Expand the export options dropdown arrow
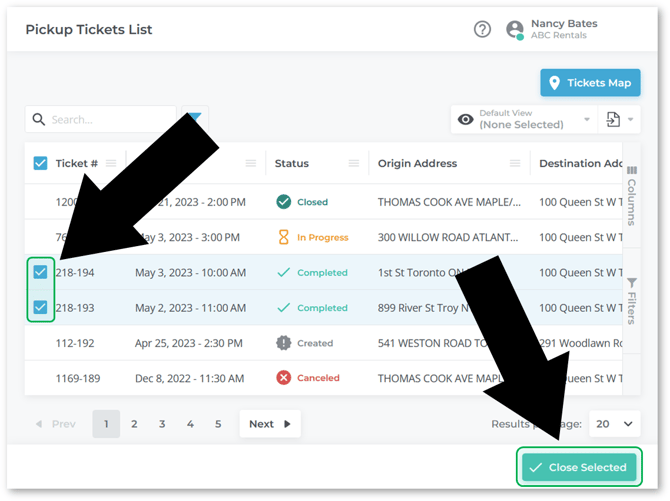The width and height of the screenshot is (670, 501). pos(632,121)
